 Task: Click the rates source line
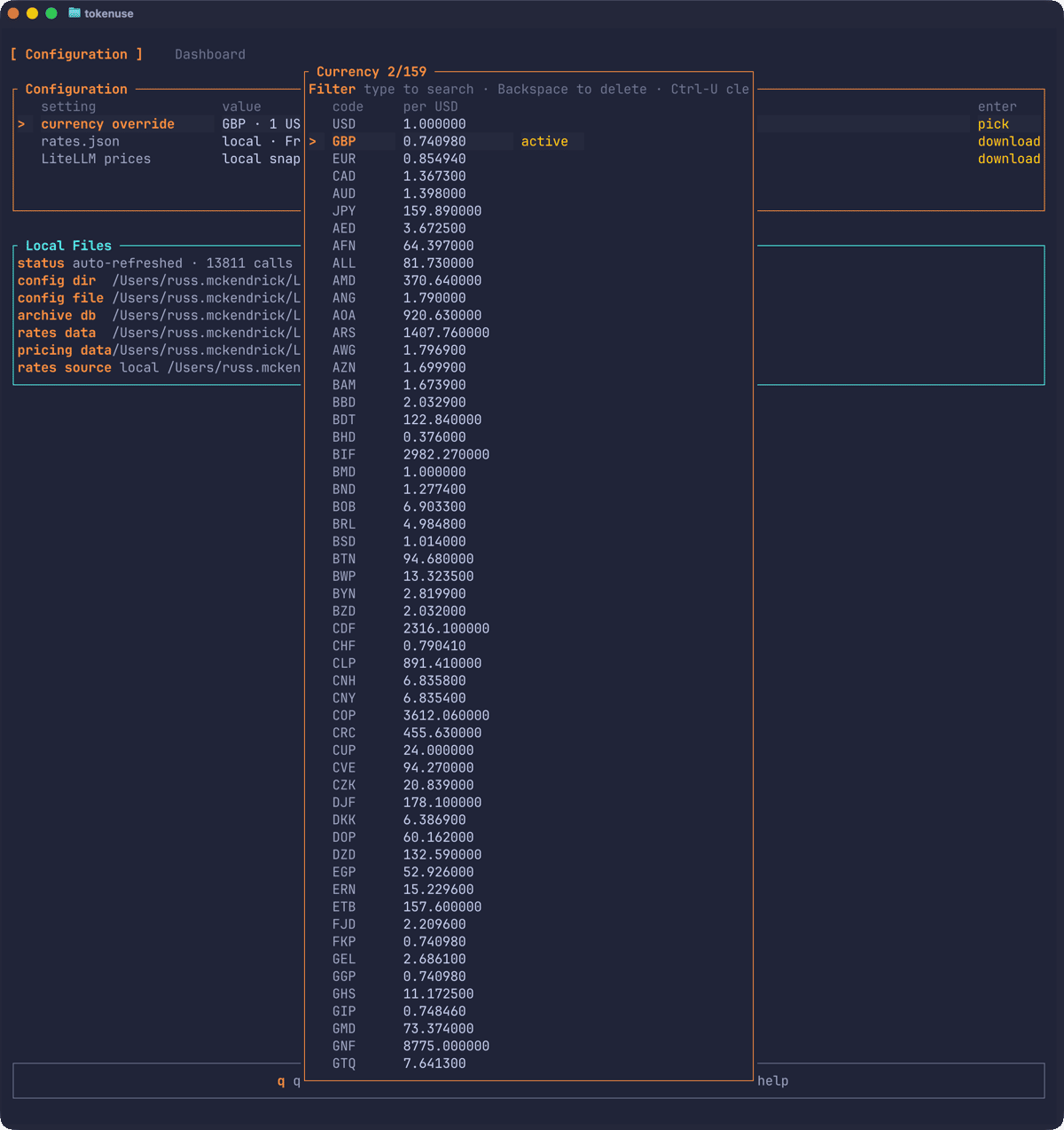pos(159,367)
